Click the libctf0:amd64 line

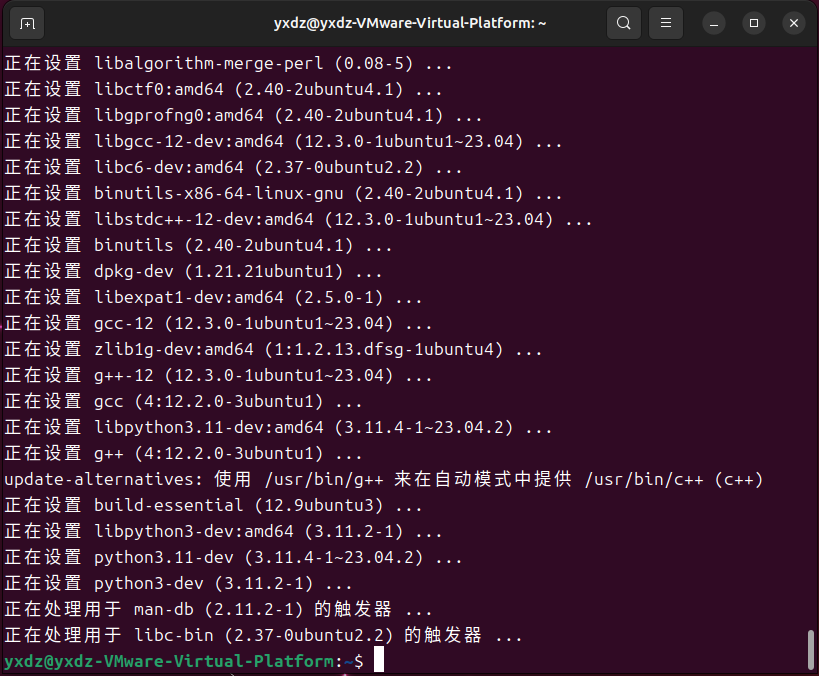click(x=223, y=89)
